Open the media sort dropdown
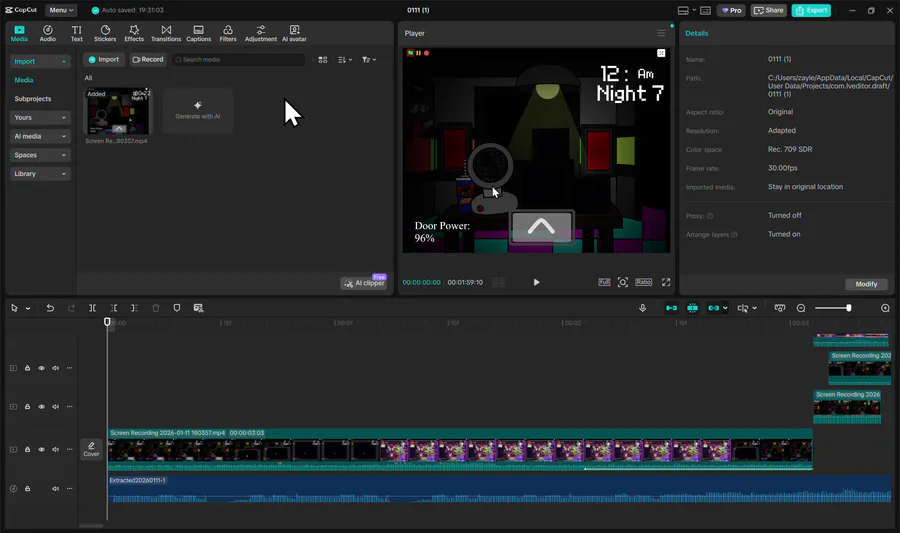900x533 pixels. coord(345,60)
